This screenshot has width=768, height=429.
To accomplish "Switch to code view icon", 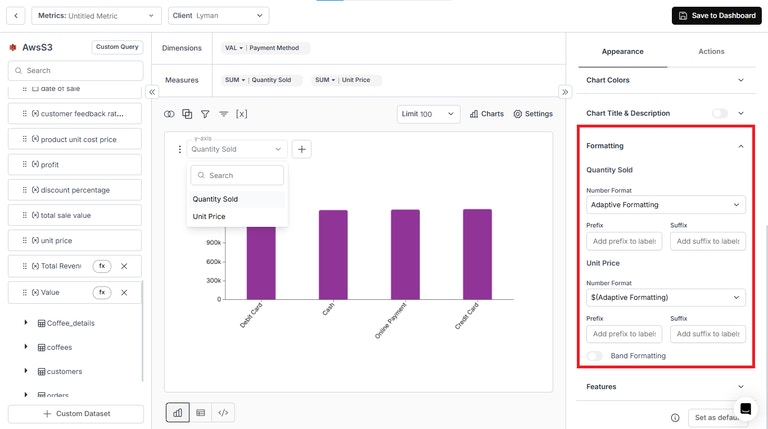I will (223, 413).
